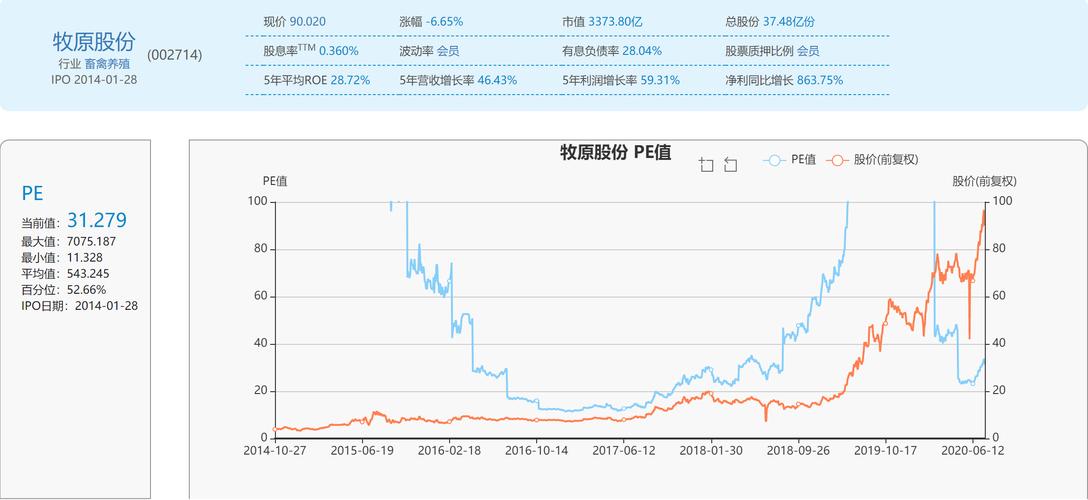The width and height of the screenshot is (1088, 500).
Task: Click the 平均值 543.245 entry
Action: tap(65, 274)
